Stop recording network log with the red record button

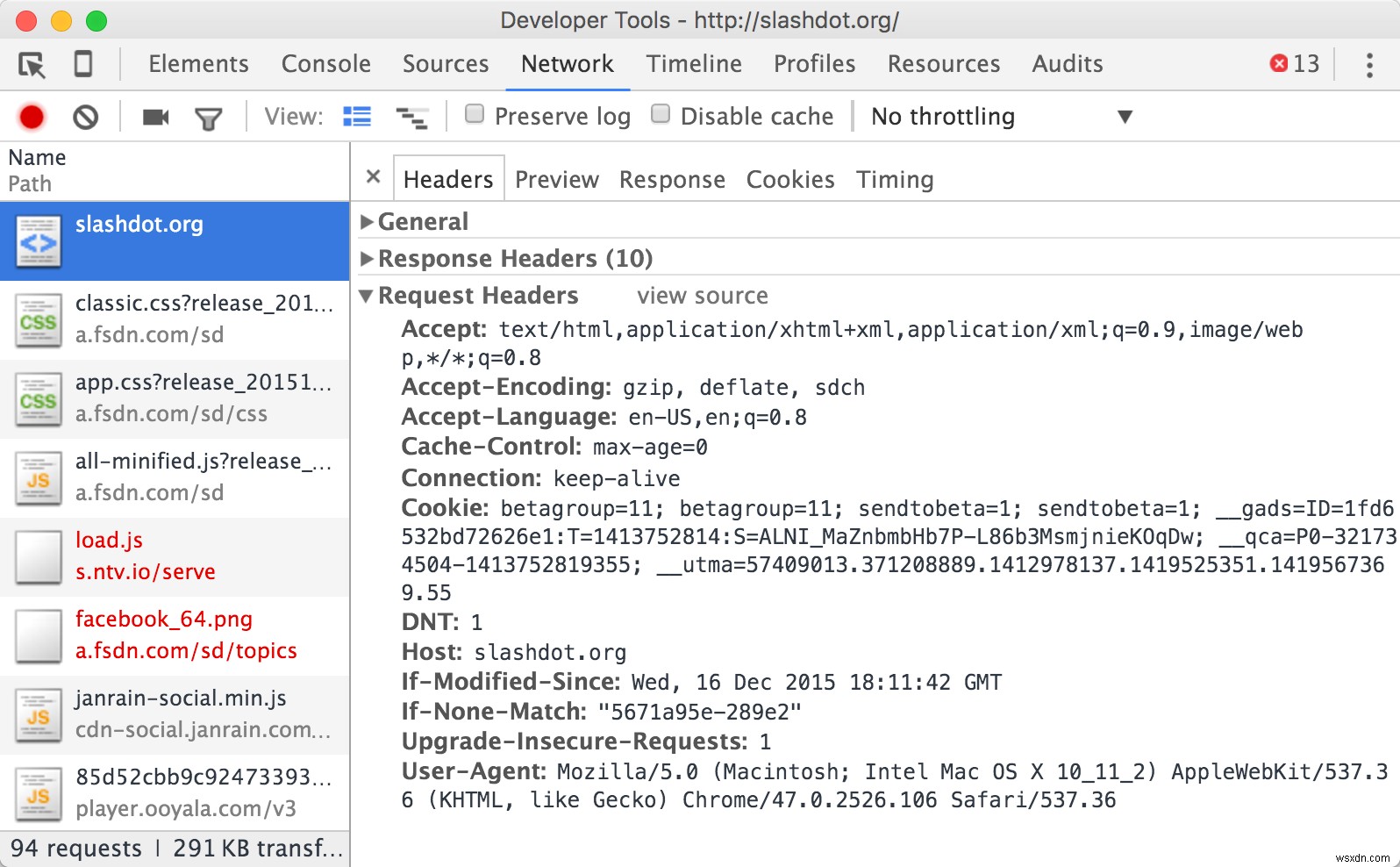pos(32,117)
